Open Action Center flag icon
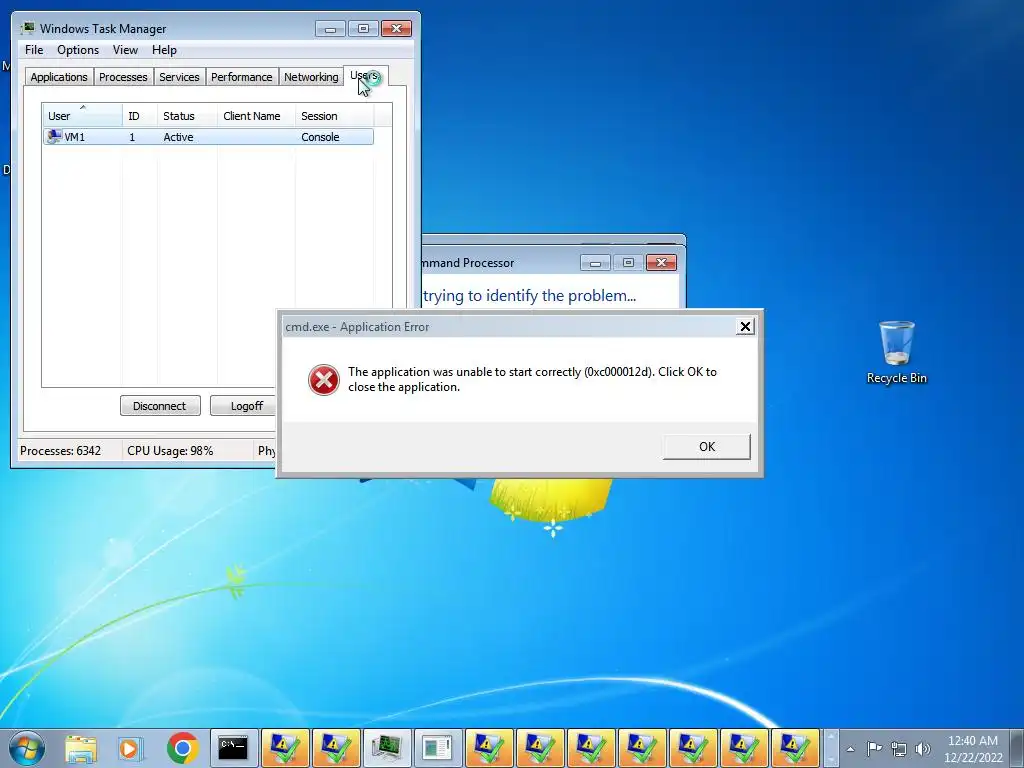The height and width of the screenshot is (768, 1024). tap(874, 749)
